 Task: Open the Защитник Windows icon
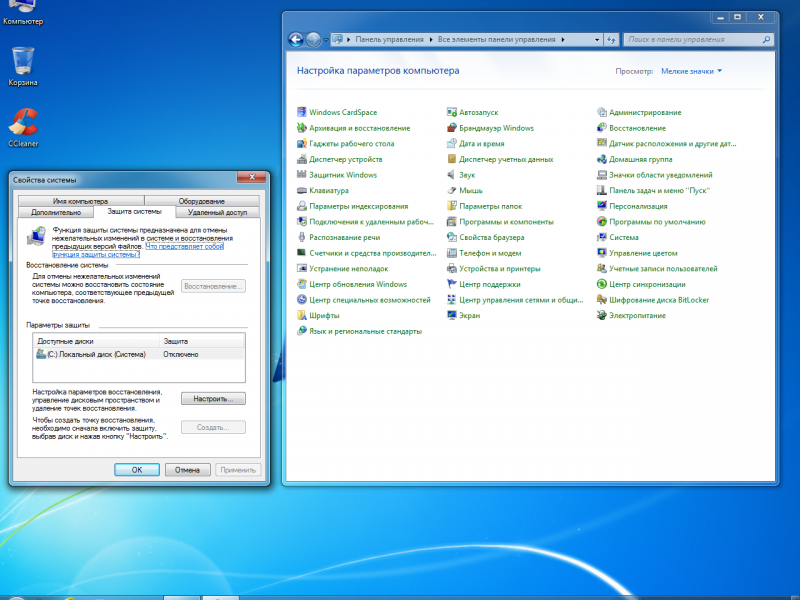(302, 174)
